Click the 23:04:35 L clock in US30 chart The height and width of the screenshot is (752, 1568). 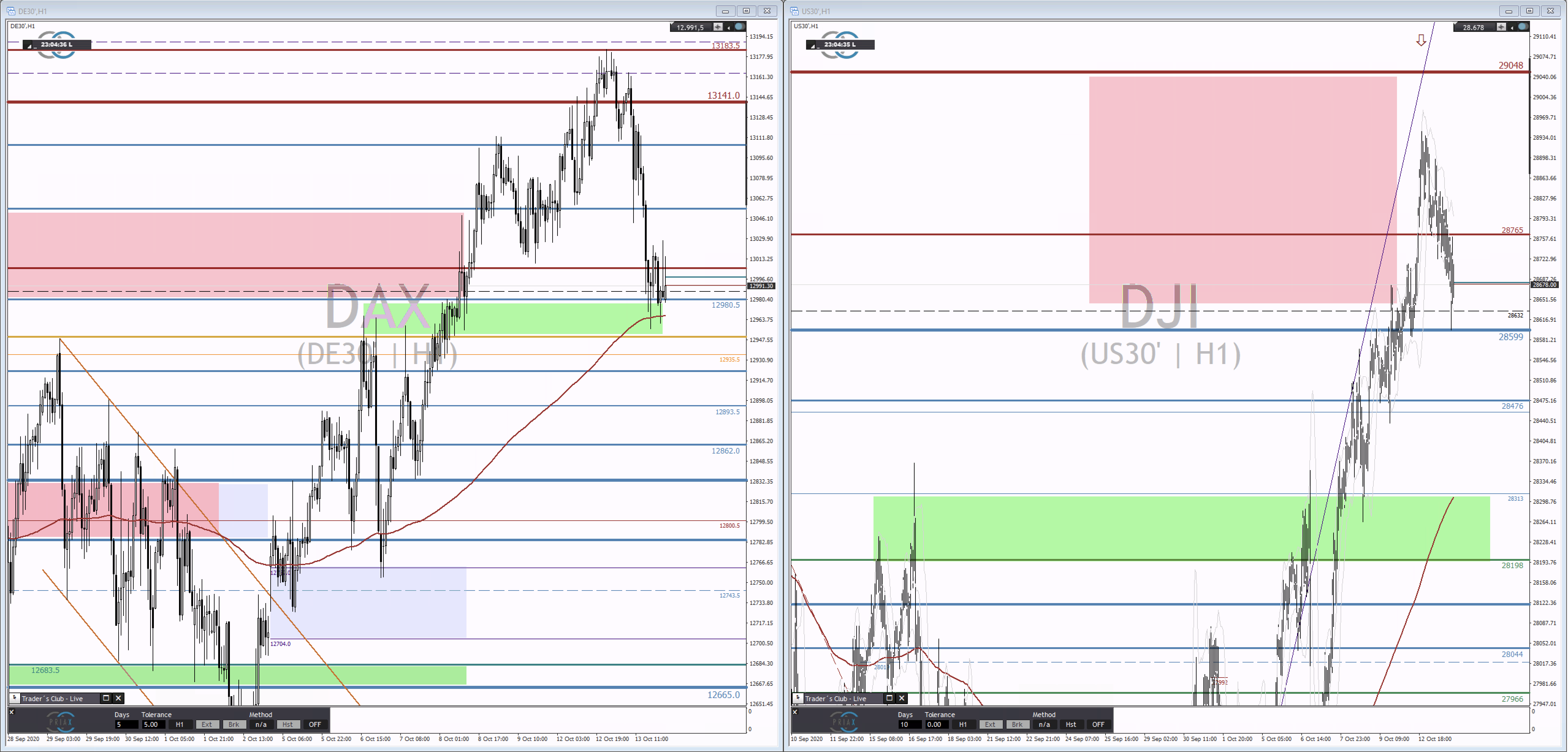[840, 44]
